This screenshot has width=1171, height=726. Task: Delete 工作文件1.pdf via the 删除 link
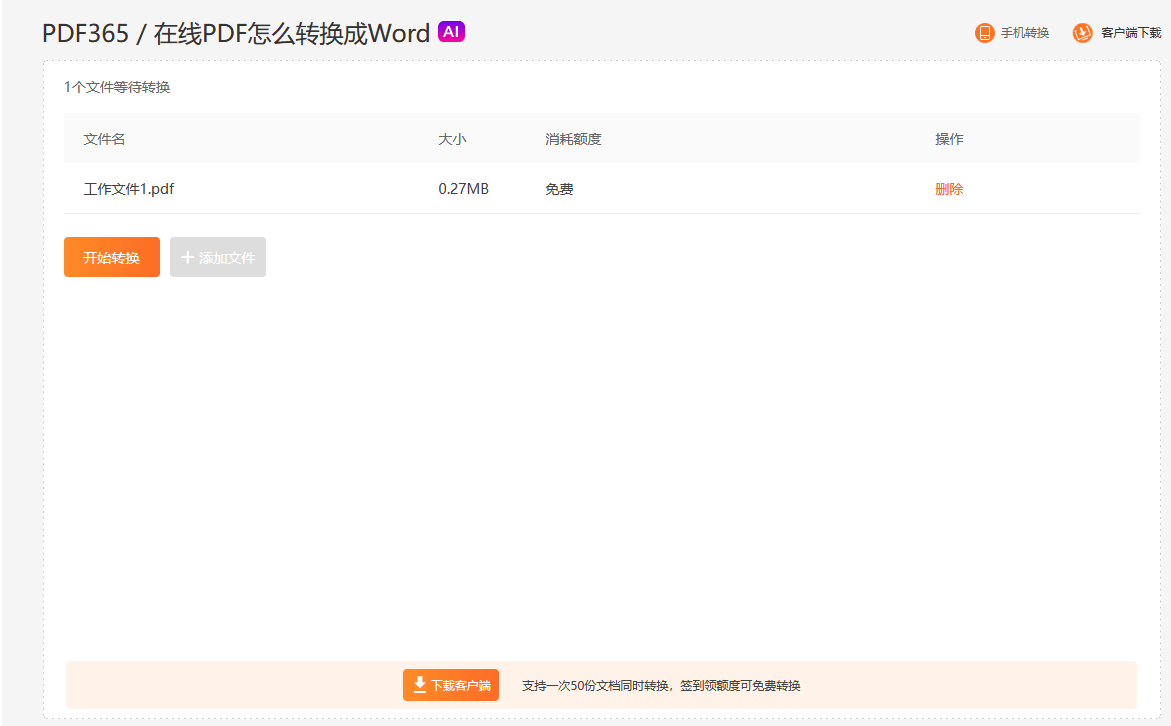[x=949, y=189]
